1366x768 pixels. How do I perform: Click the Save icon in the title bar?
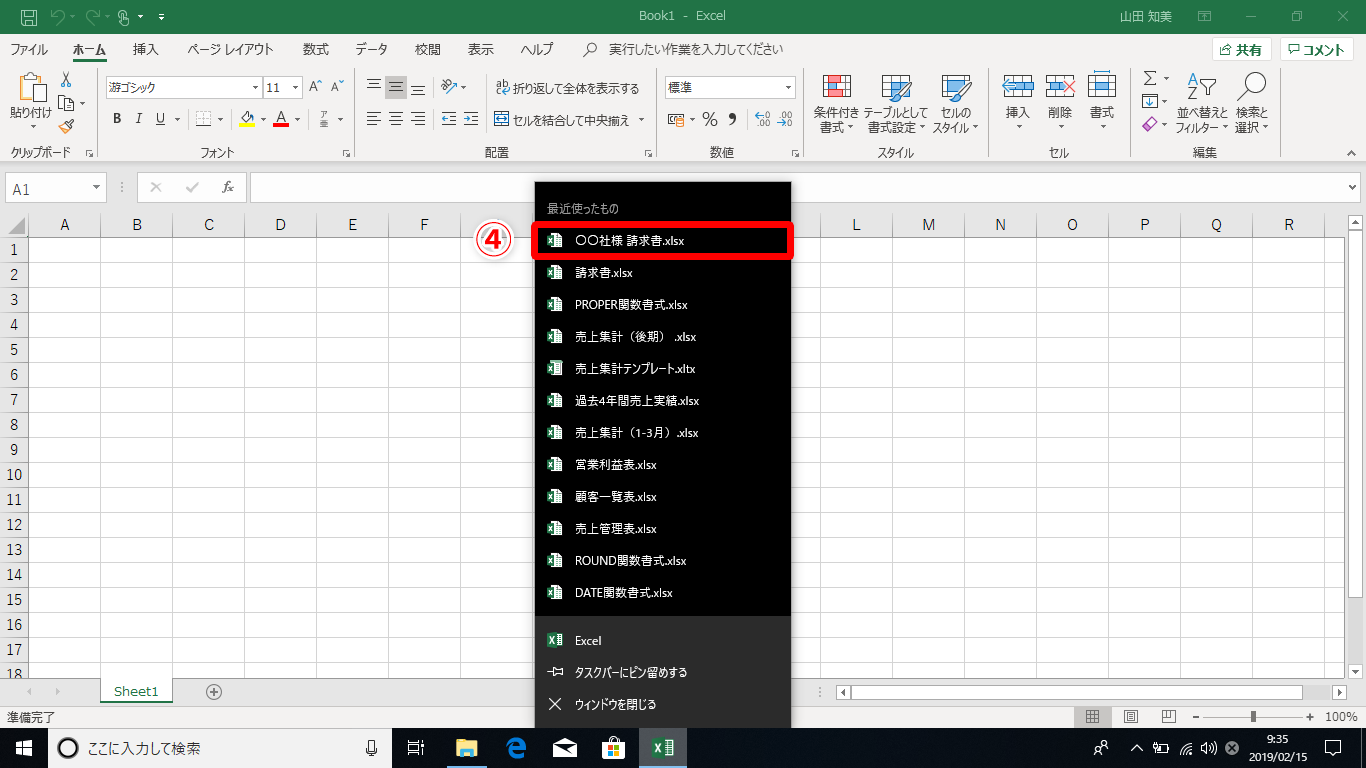(29, 16)
